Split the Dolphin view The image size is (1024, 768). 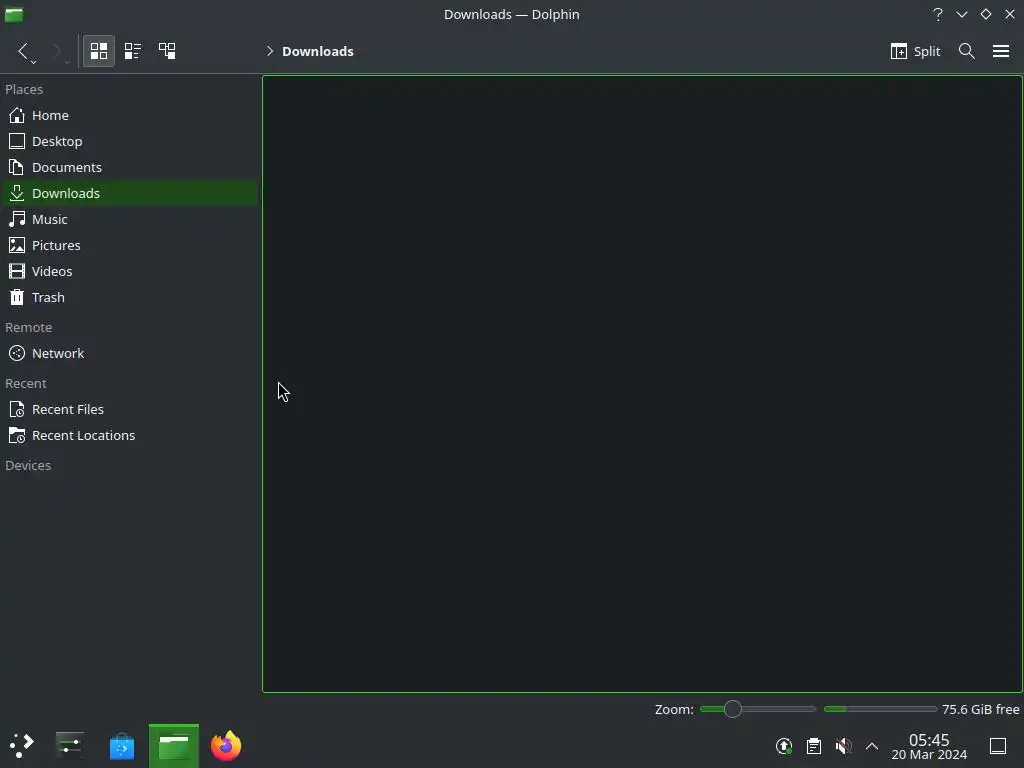coord(915,51)
